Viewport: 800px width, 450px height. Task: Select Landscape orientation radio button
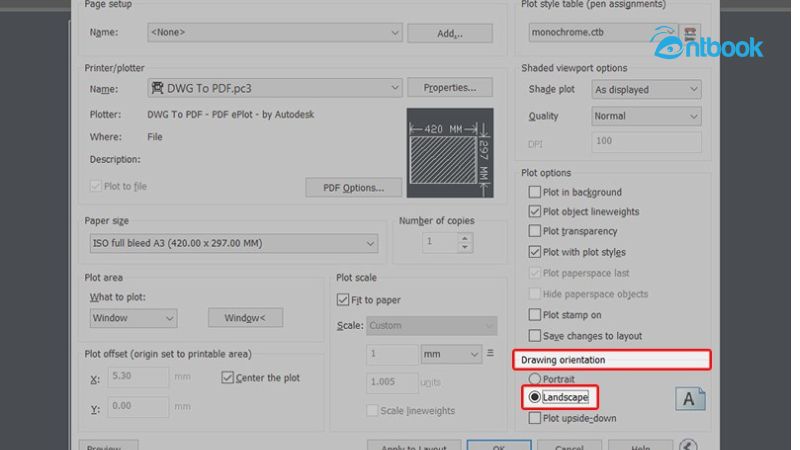pos(534,397)
